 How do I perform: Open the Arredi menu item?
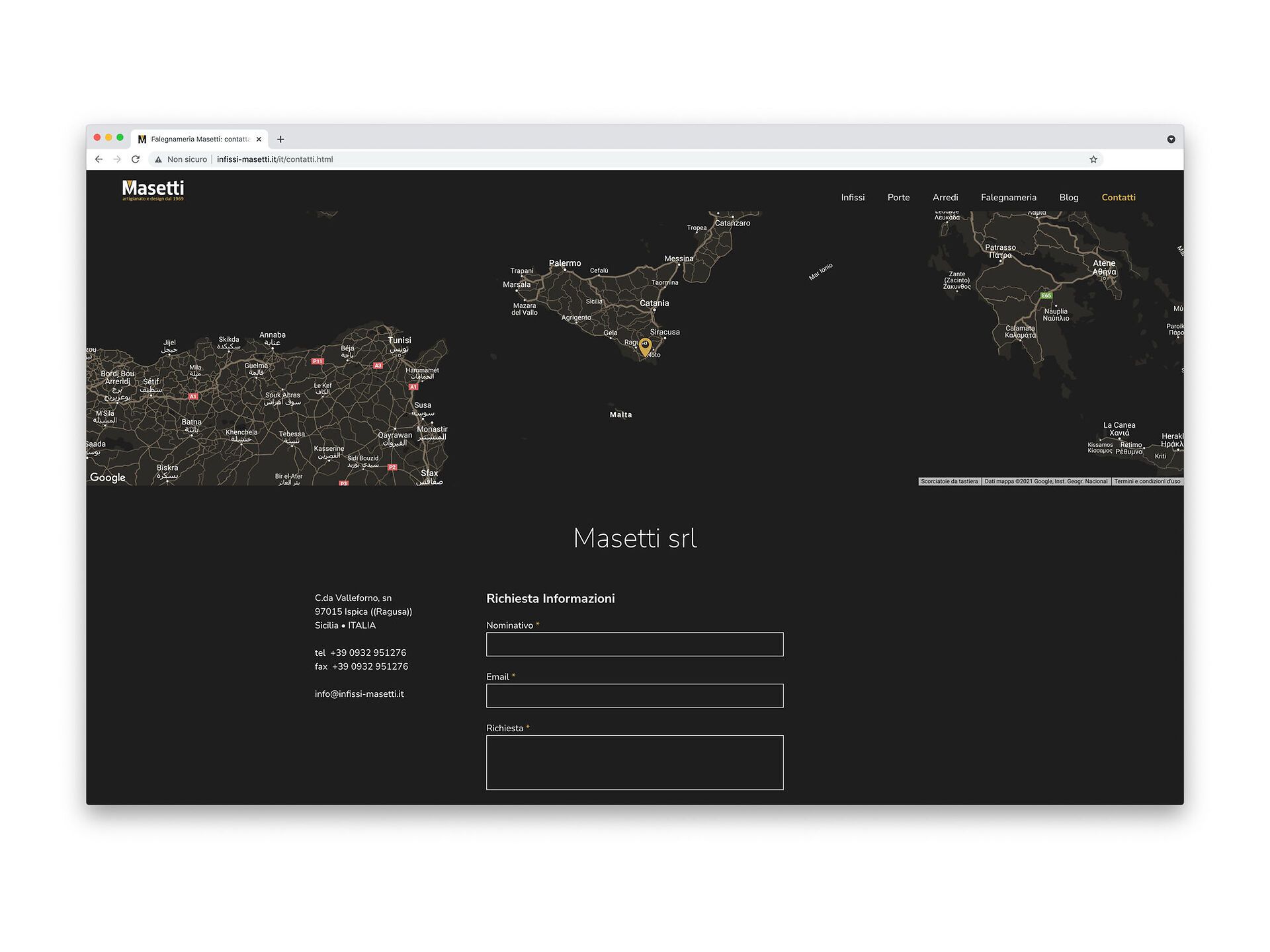[945, 197]
